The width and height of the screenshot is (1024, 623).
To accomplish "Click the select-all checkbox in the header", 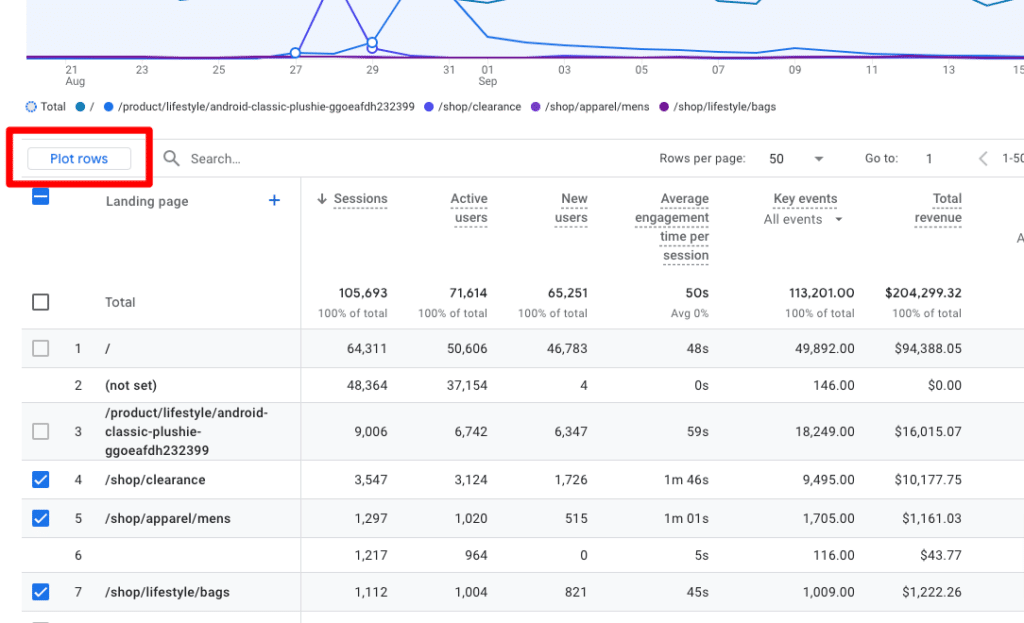I will click(40, 197).
